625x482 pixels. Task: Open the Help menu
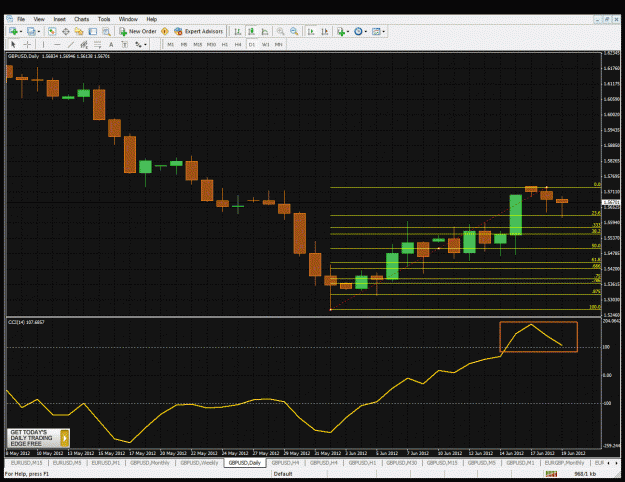(x=151, y=19)
